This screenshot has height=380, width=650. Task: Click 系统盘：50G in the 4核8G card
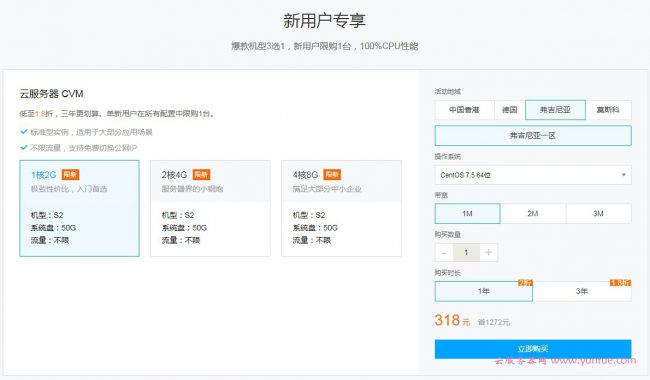coord(315,228)
